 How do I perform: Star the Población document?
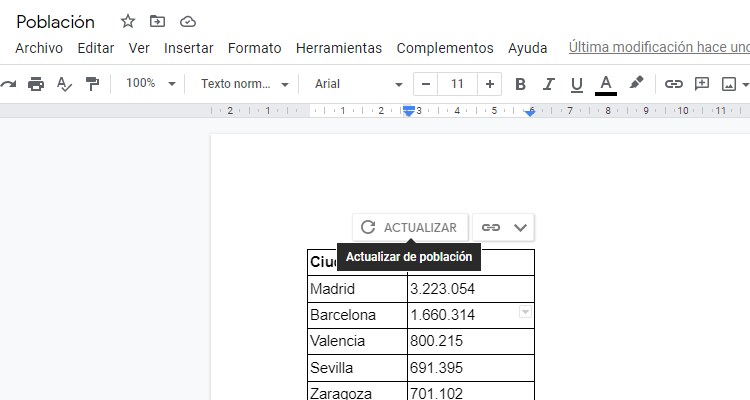pyautogui.click(x=127, y=21)
